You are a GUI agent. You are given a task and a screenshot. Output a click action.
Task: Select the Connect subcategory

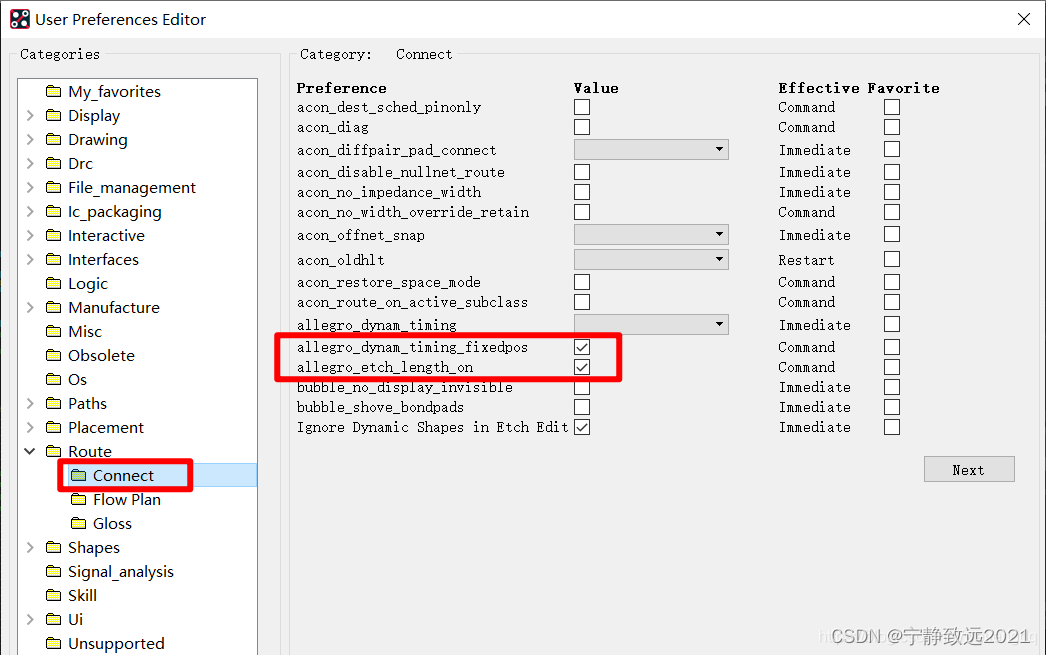coord(123,476)
